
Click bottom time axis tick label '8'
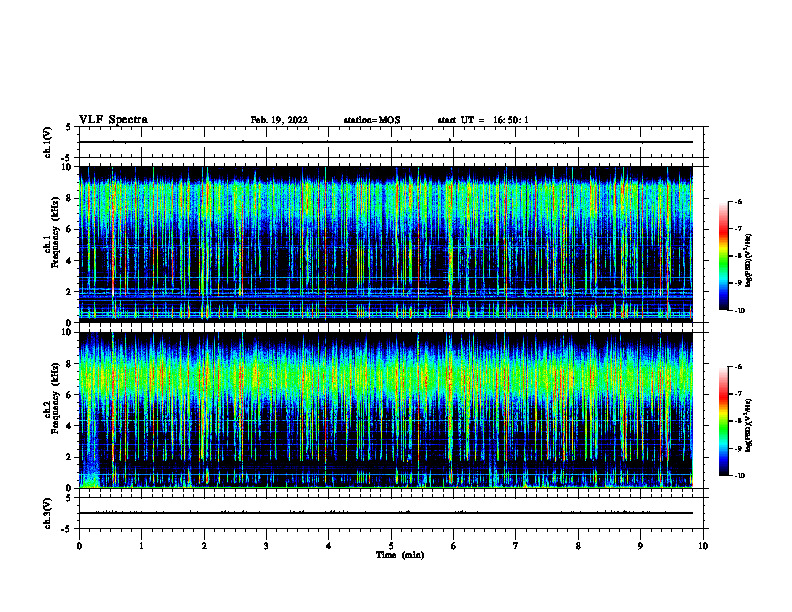coord(578,546)
